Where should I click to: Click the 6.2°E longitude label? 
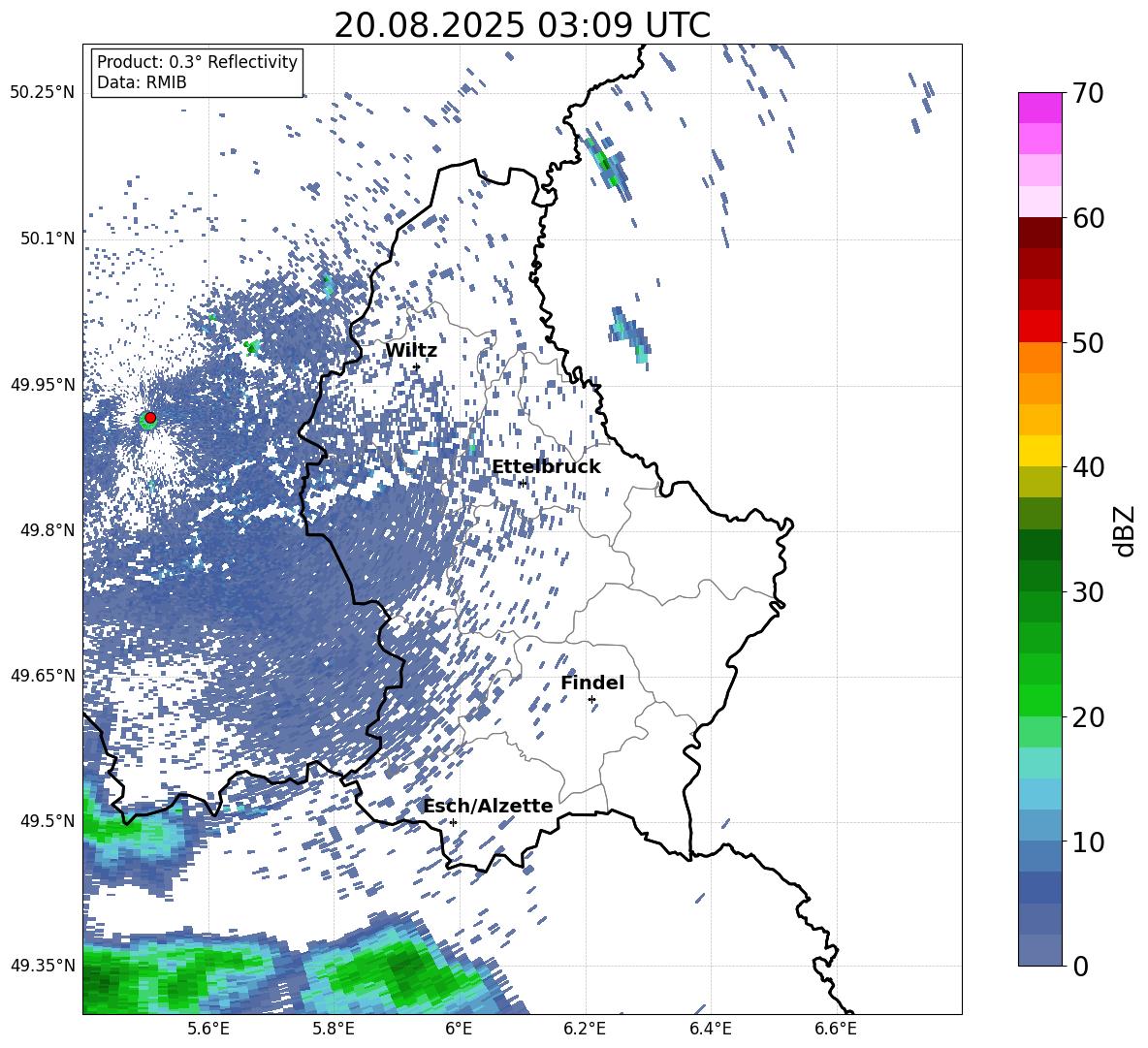coord(585,1030)
